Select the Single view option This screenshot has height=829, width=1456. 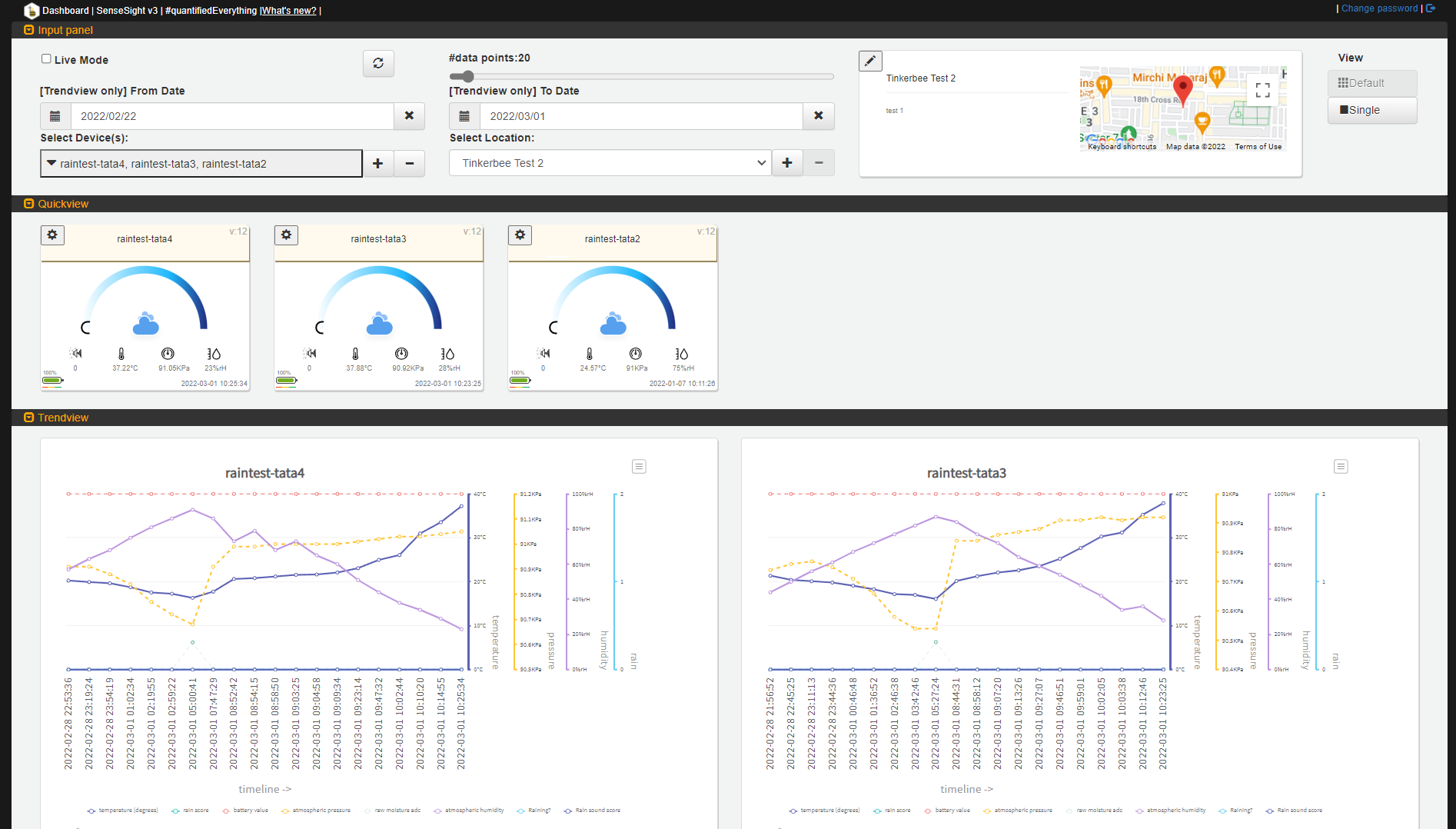point(1371,110)
